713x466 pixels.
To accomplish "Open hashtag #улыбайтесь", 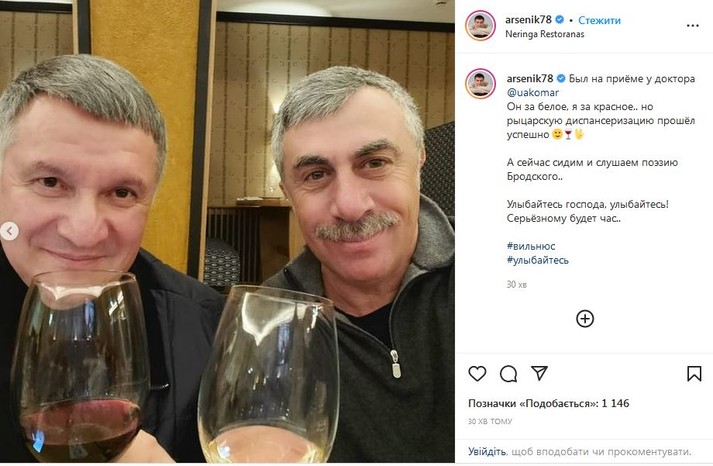I will coord(537,260).
